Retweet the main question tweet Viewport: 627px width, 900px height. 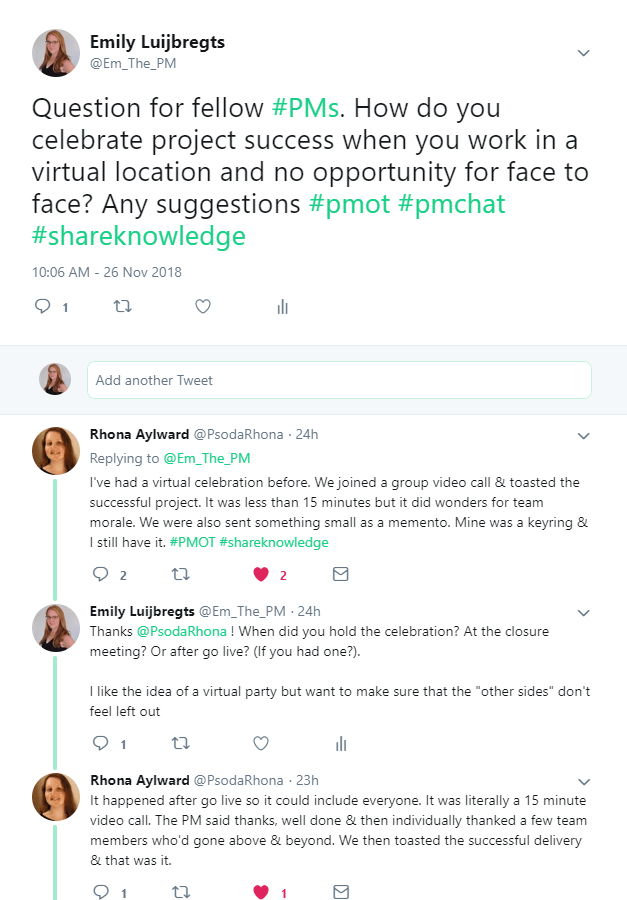click(x=123, y=307)
